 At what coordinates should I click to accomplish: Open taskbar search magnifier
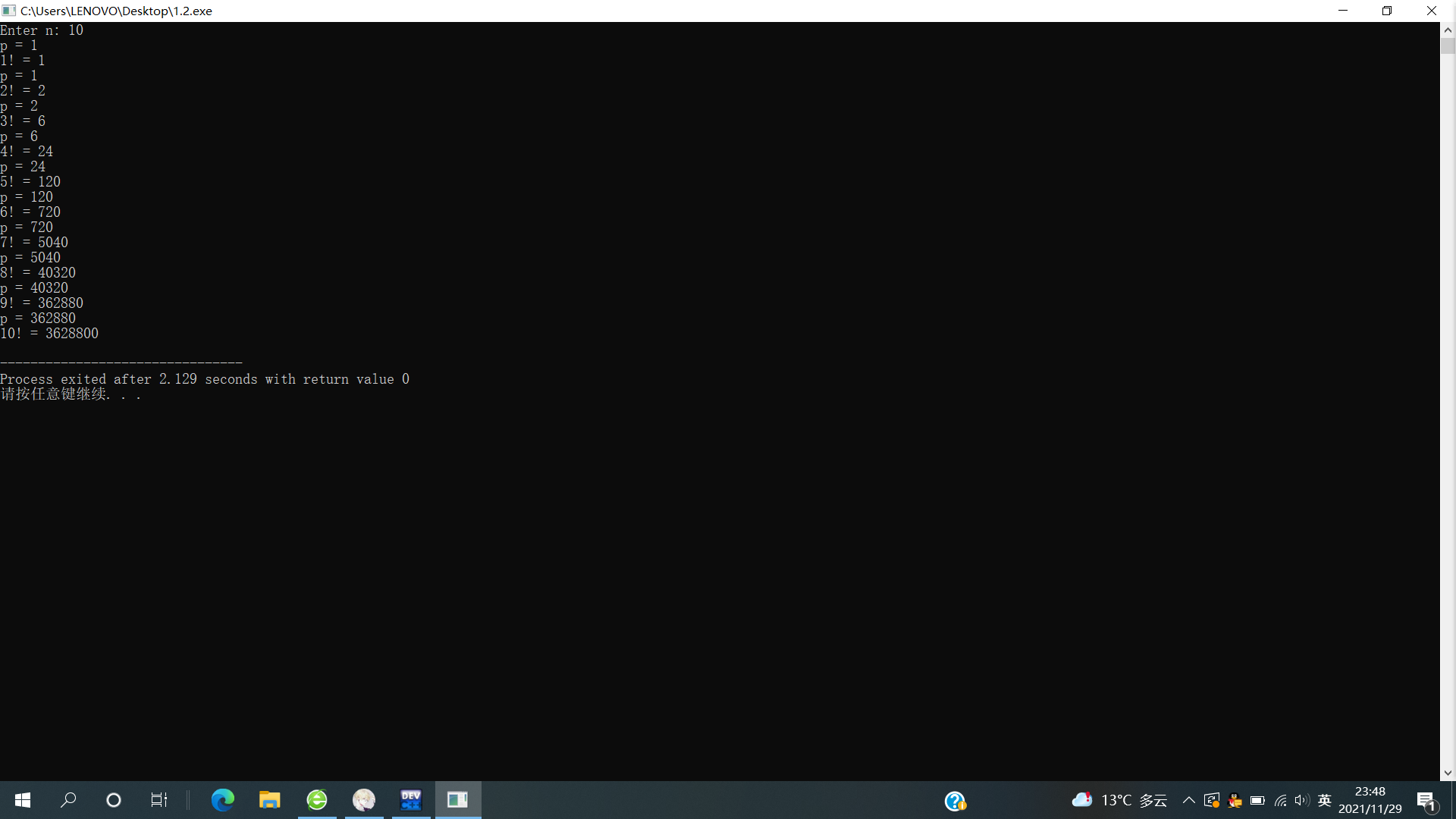tap(68, 800)
